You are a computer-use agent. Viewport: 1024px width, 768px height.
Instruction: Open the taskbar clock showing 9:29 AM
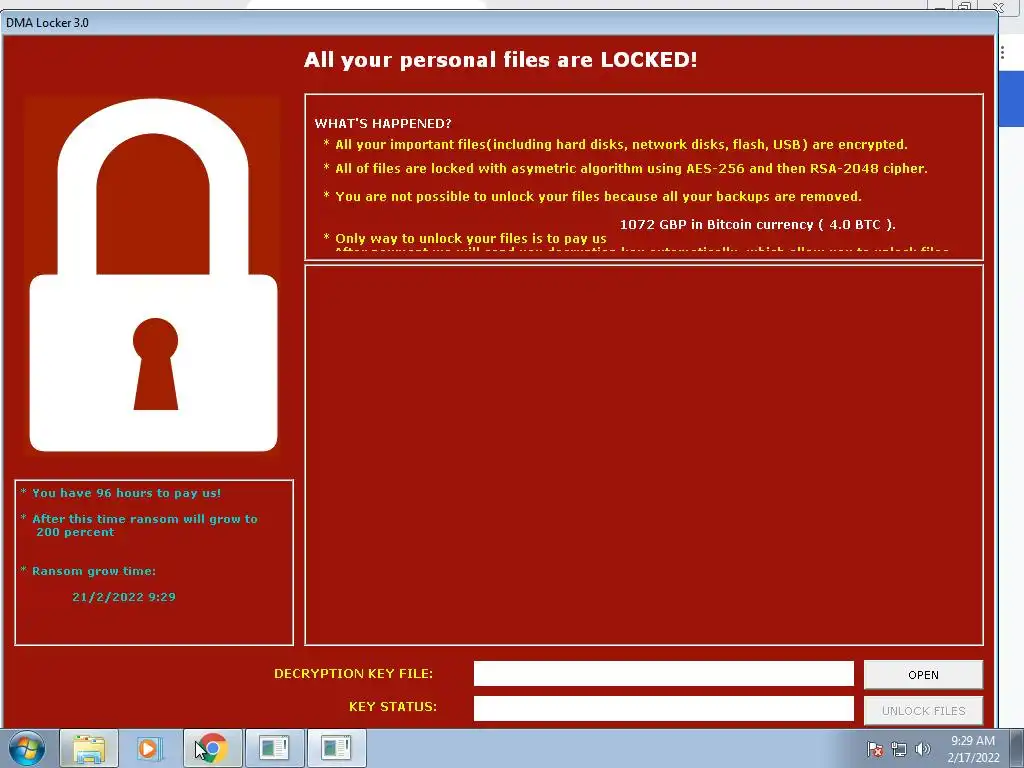click(x=973, y=749)
